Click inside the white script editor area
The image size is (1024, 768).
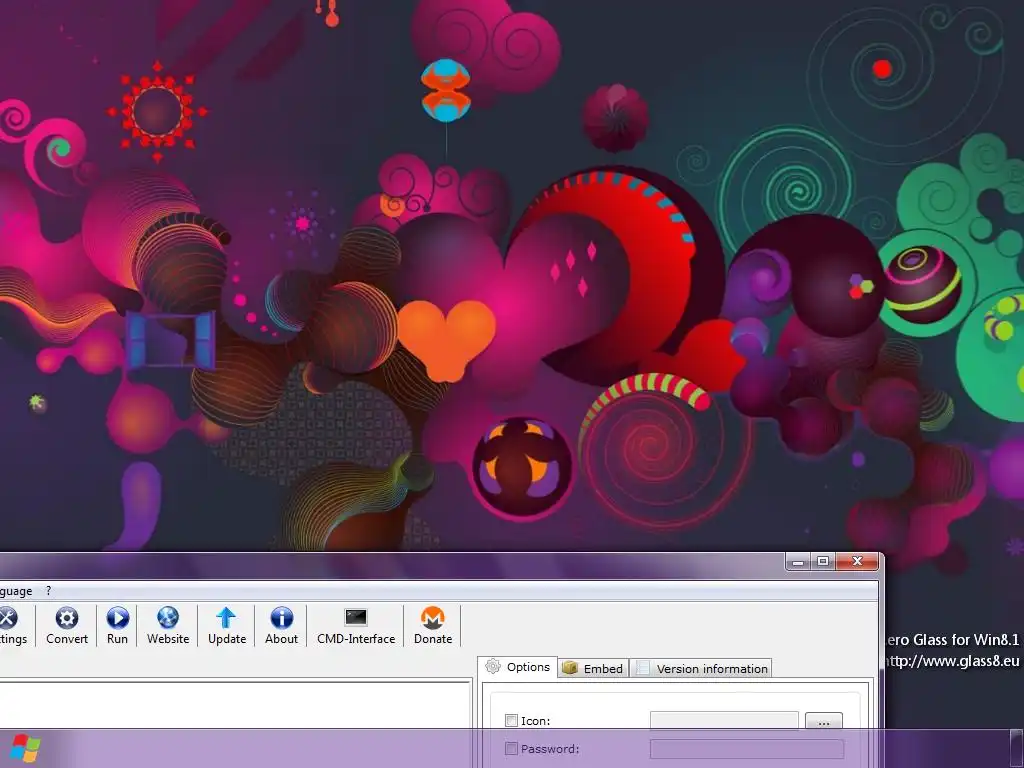click(235, 705)
